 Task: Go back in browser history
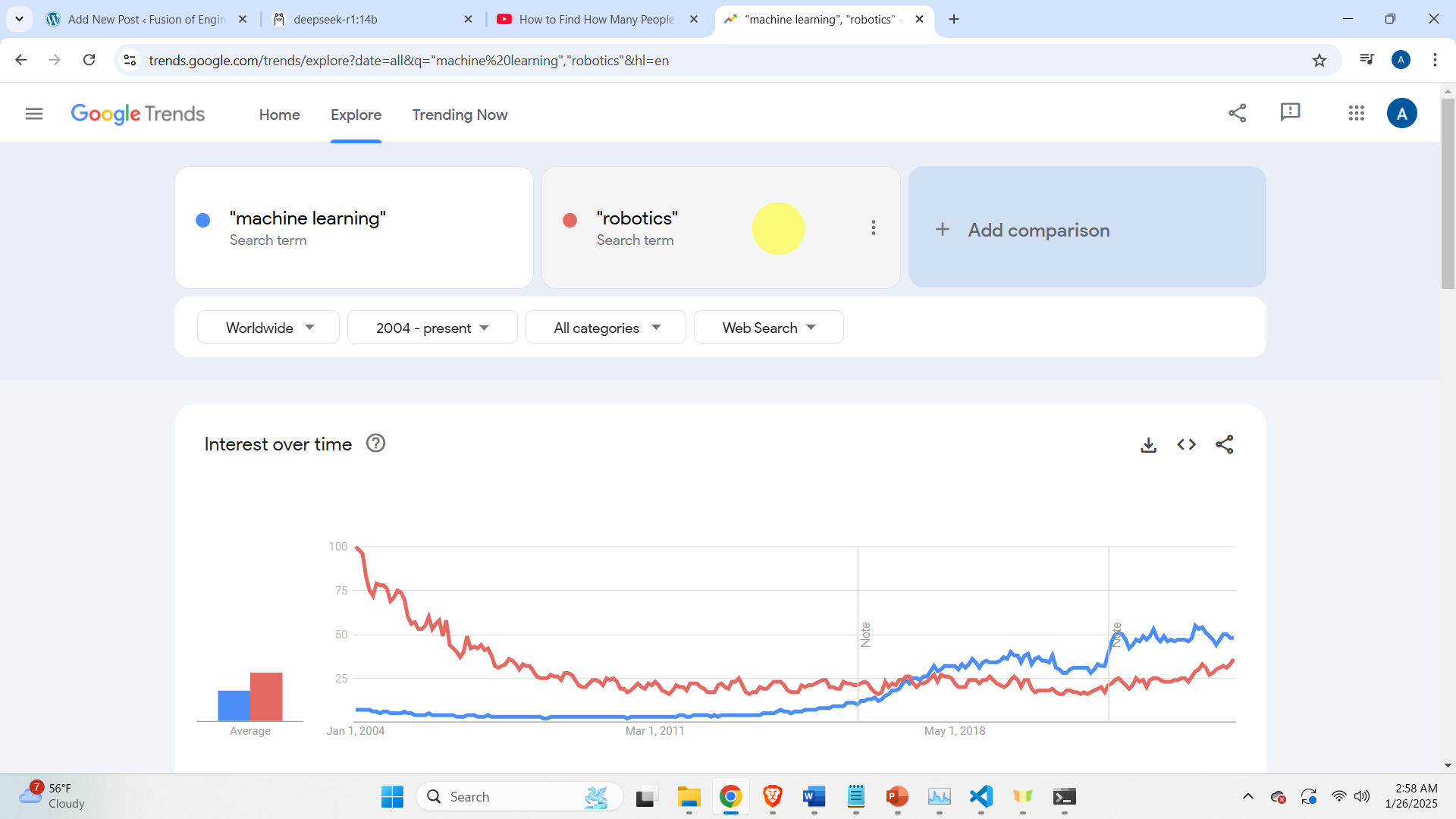pos(21,60)
